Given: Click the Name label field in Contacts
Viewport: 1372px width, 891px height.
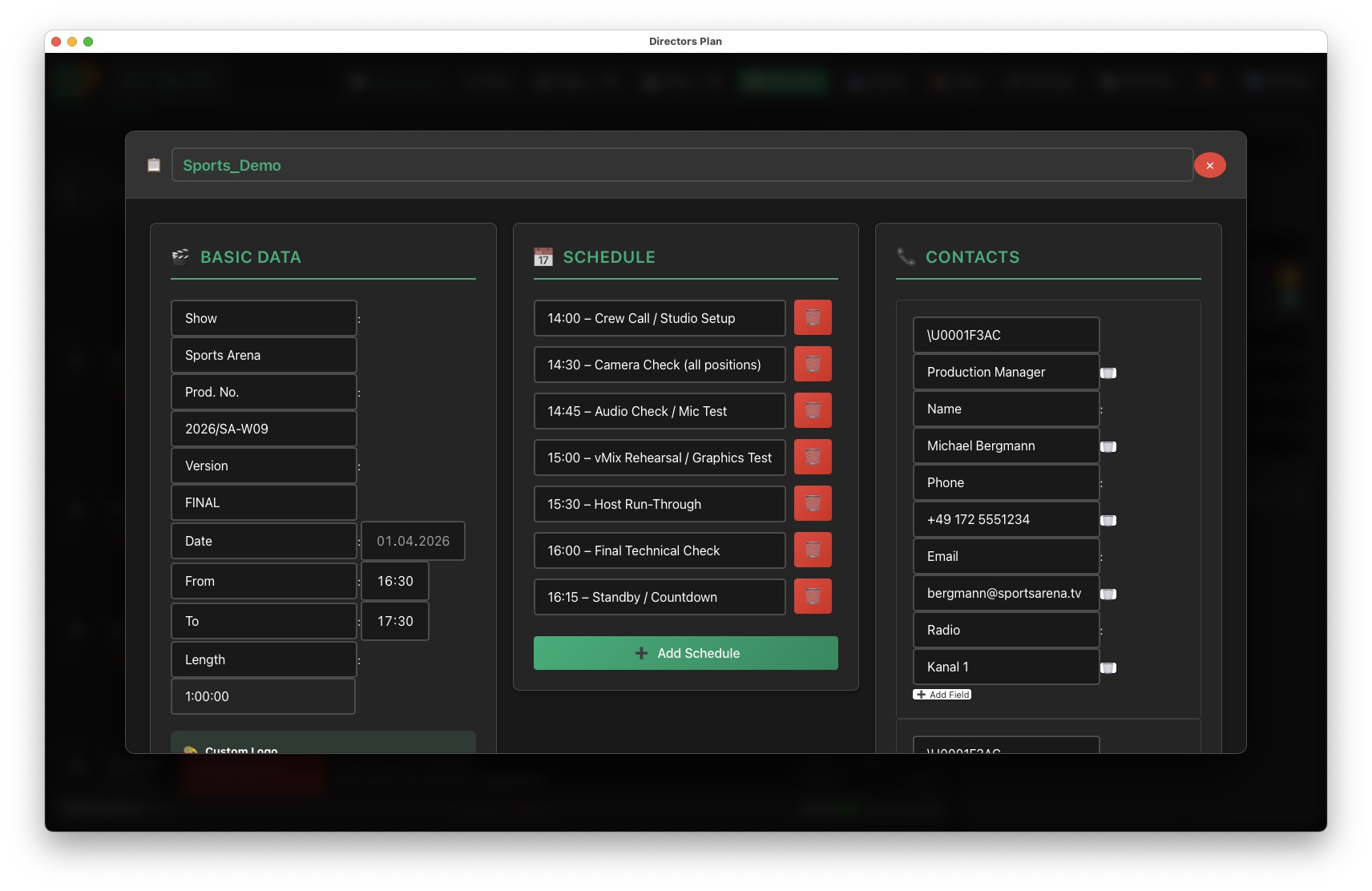Looking at the screenshot, I should [x=1007, y=409].
